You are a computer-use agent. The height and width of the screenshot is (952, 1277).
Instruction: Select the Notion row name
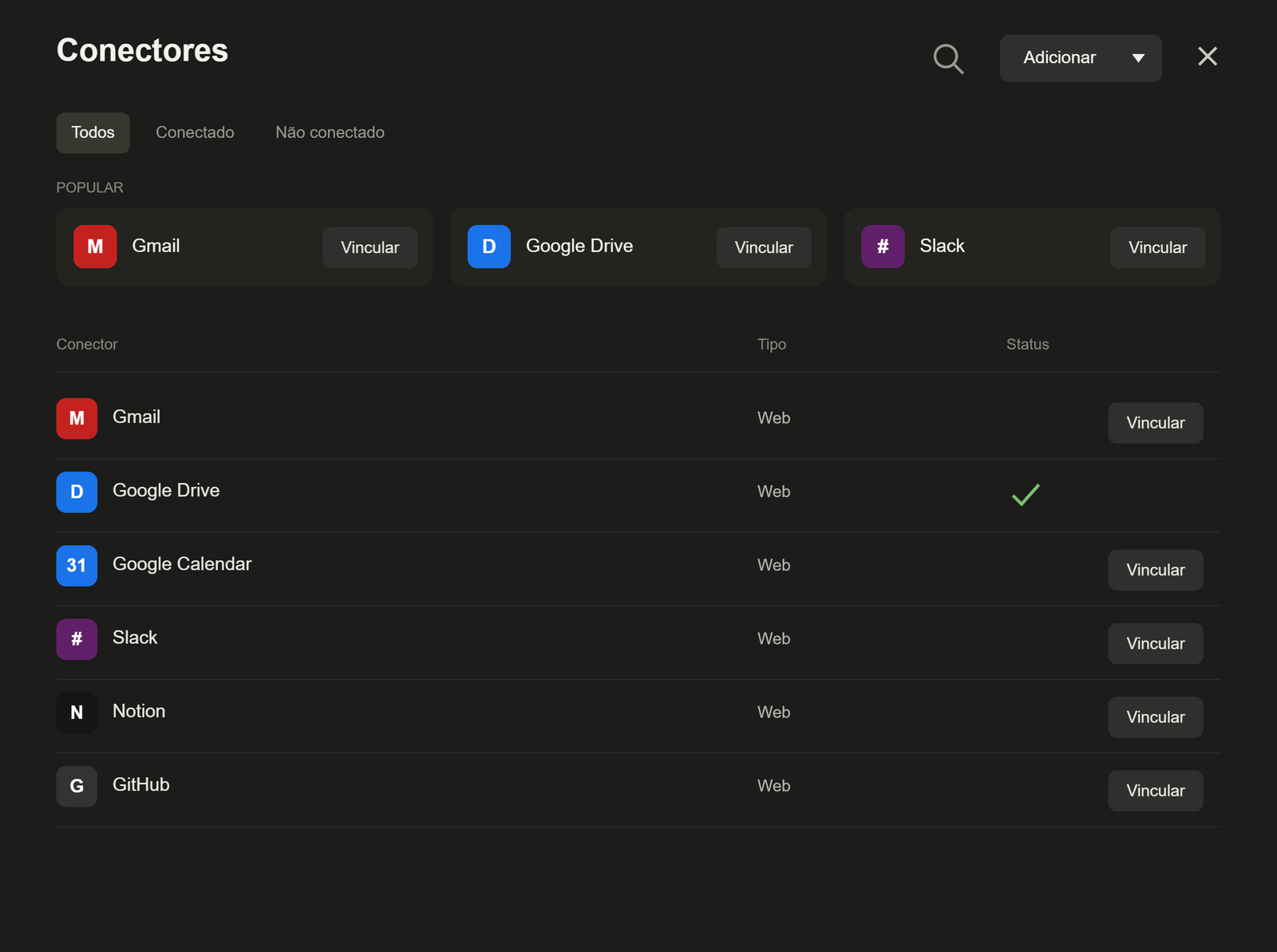pyautogui.click(x=139, y=710)
